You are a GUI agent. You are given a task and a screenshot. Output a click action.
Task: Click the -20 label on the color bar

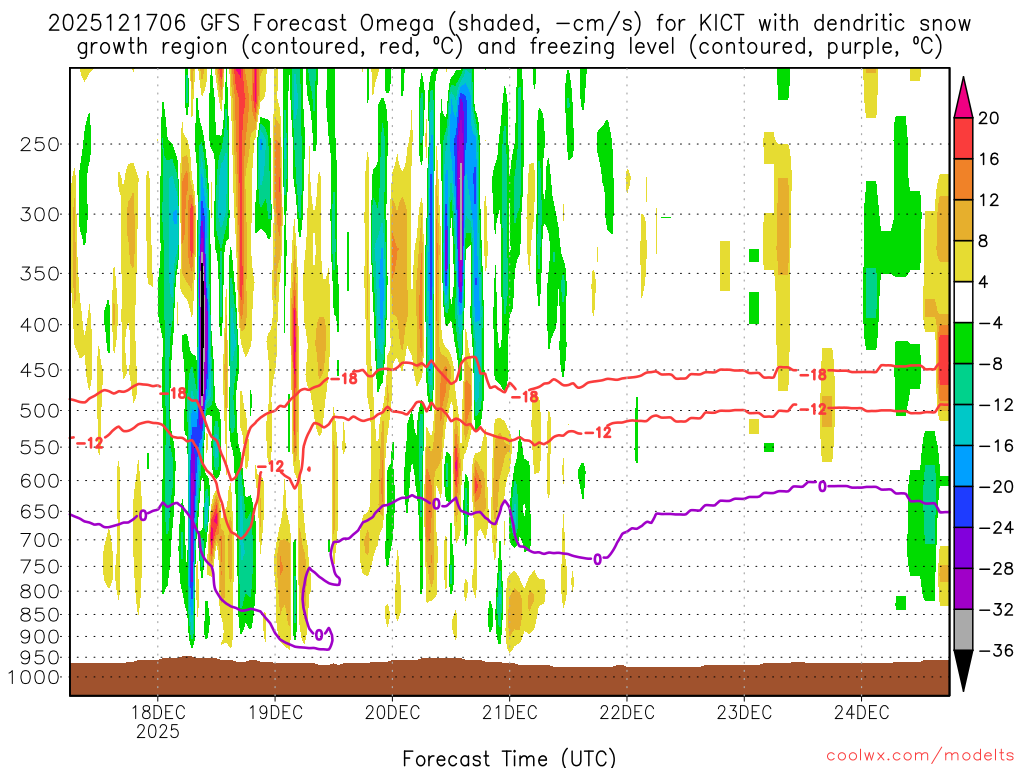(x=996, y=487)
